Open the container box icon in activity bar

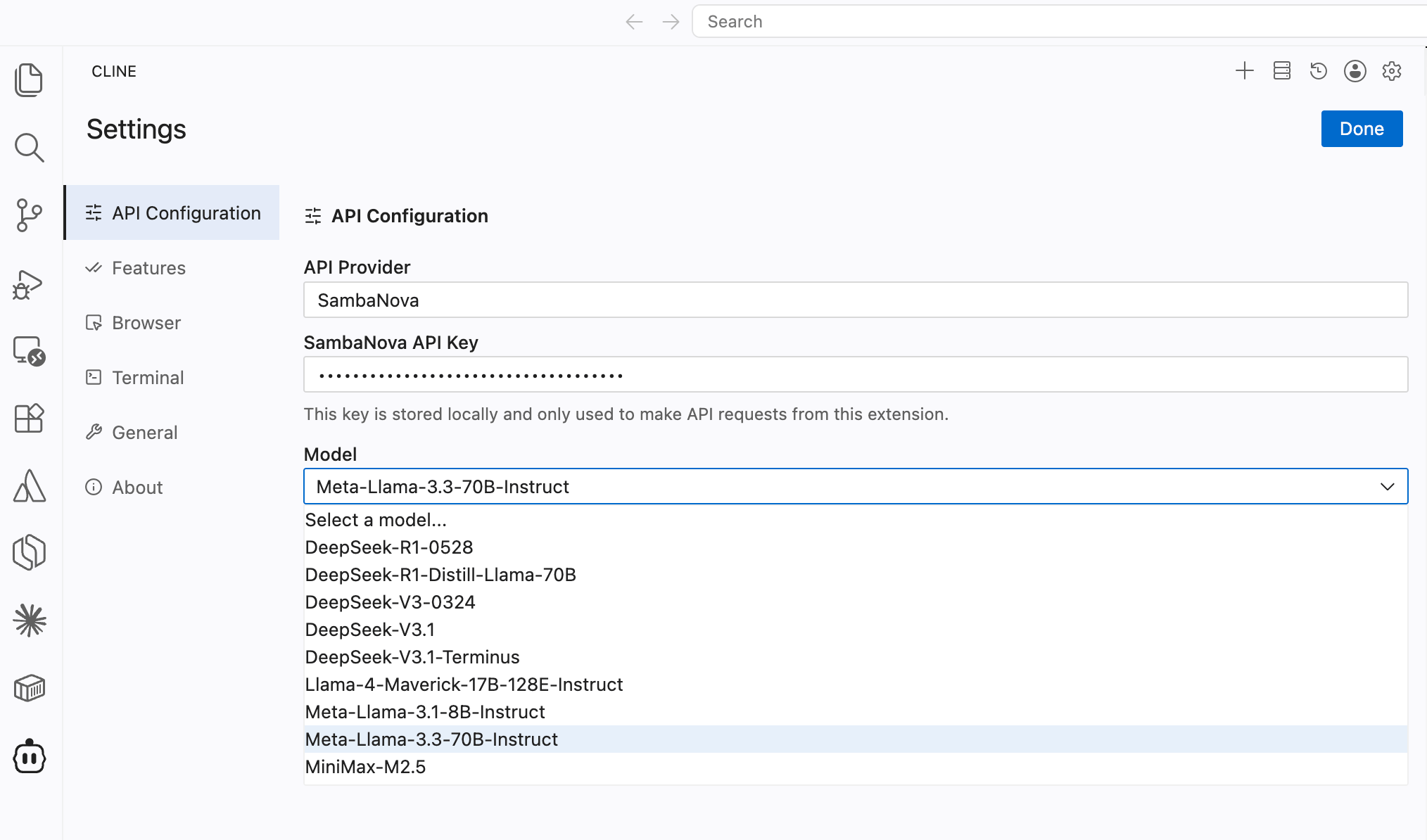click(29, 688)
